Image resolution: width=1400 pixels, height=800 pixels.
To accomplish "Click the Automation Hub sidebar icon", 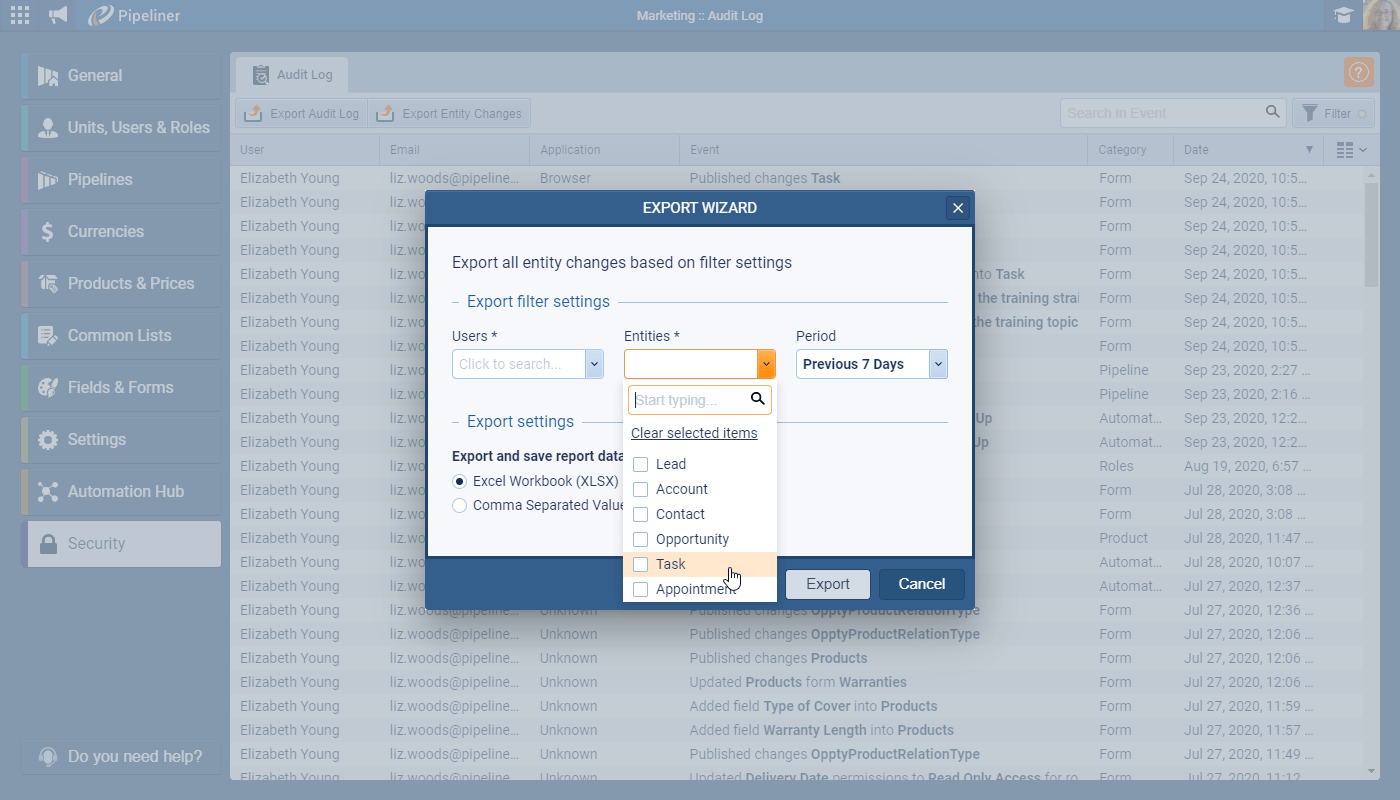I will [48, 492].
